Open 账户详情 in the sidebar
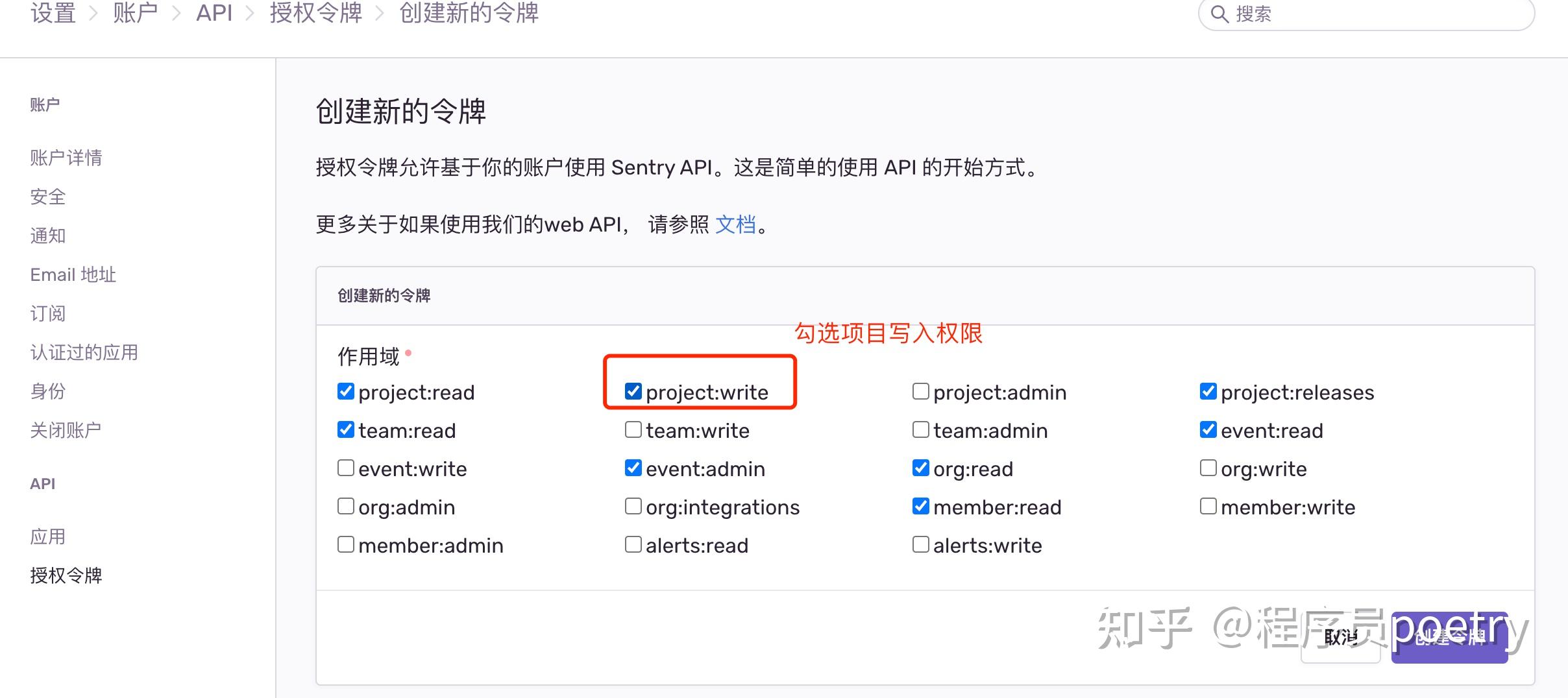The height and width of the screenshot is (698, 1568). coord(65,157)
